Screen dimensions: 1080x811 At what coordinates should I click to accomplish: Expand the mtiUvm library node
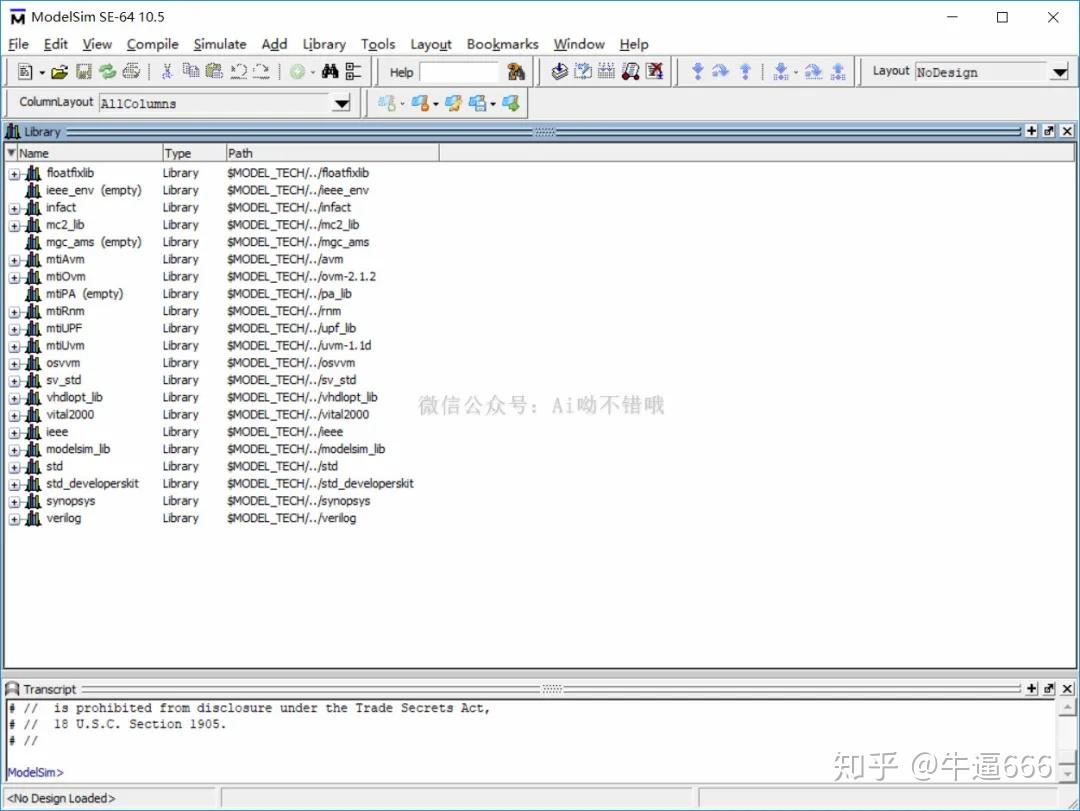[14, 347]
